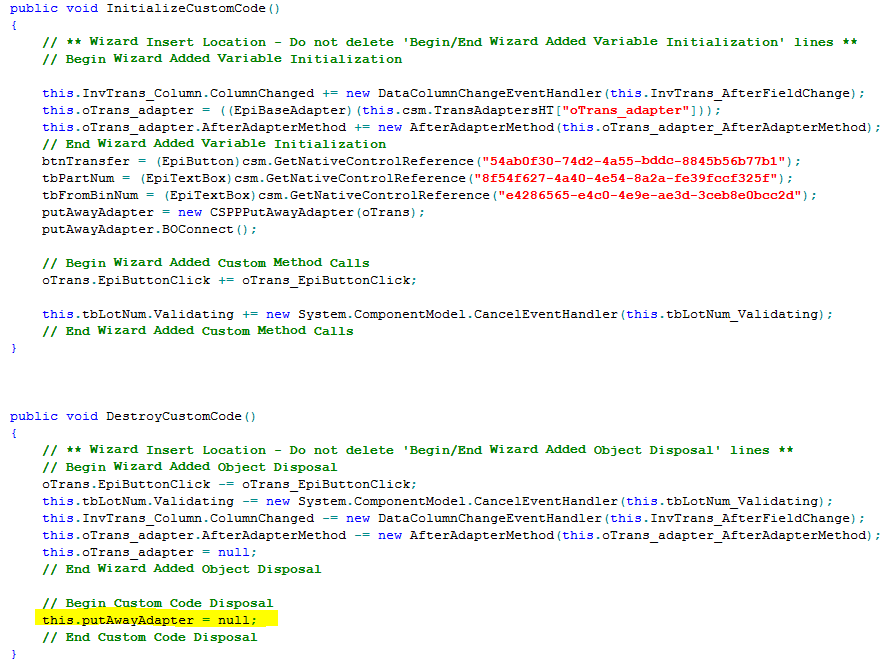Click the tbPartNum GetNativeControlReference line
The image size is (890, 665).
point(417,178)
